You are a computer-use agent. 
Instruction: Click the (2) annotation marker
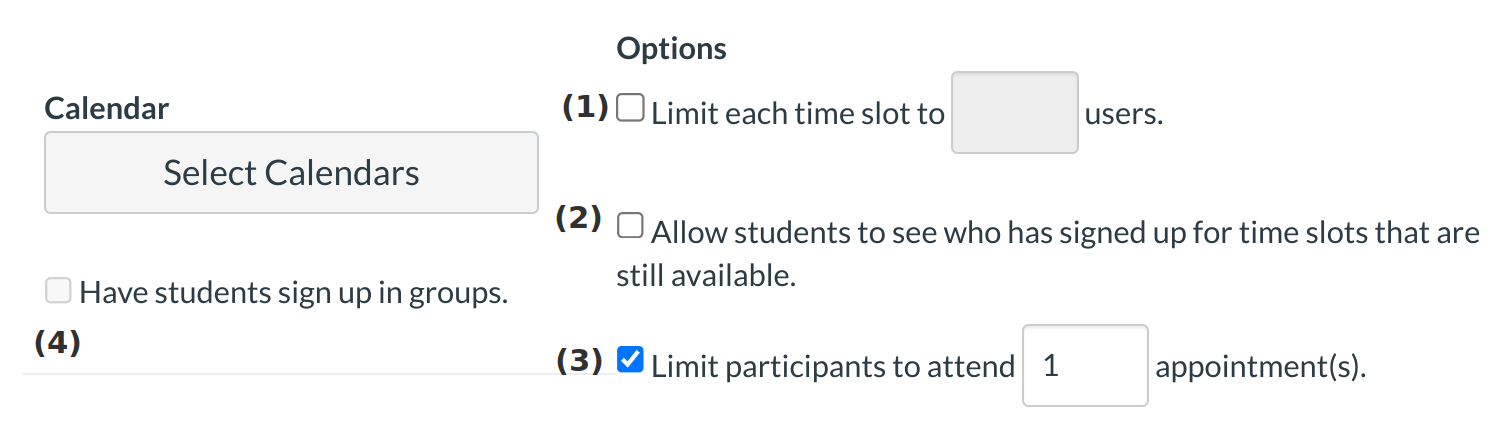[x=578, y=220]
